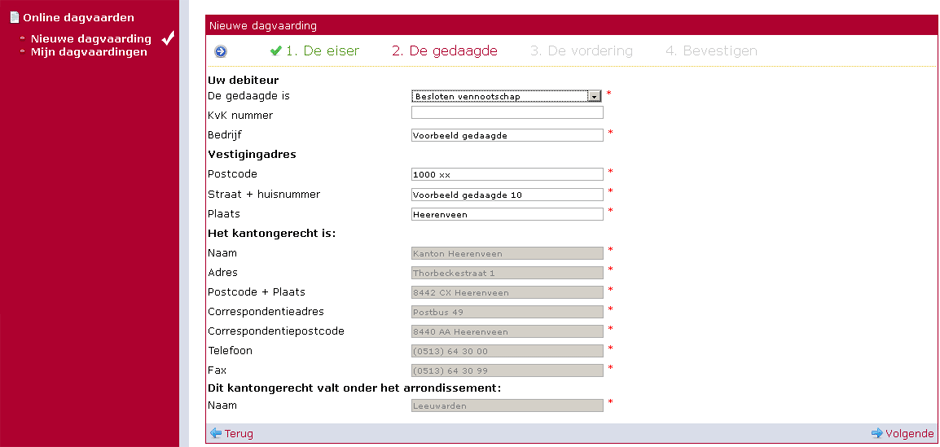Click the 'Postcode + Plaats' label
This screenshot has width=940, height=447.
pos(257,292)
